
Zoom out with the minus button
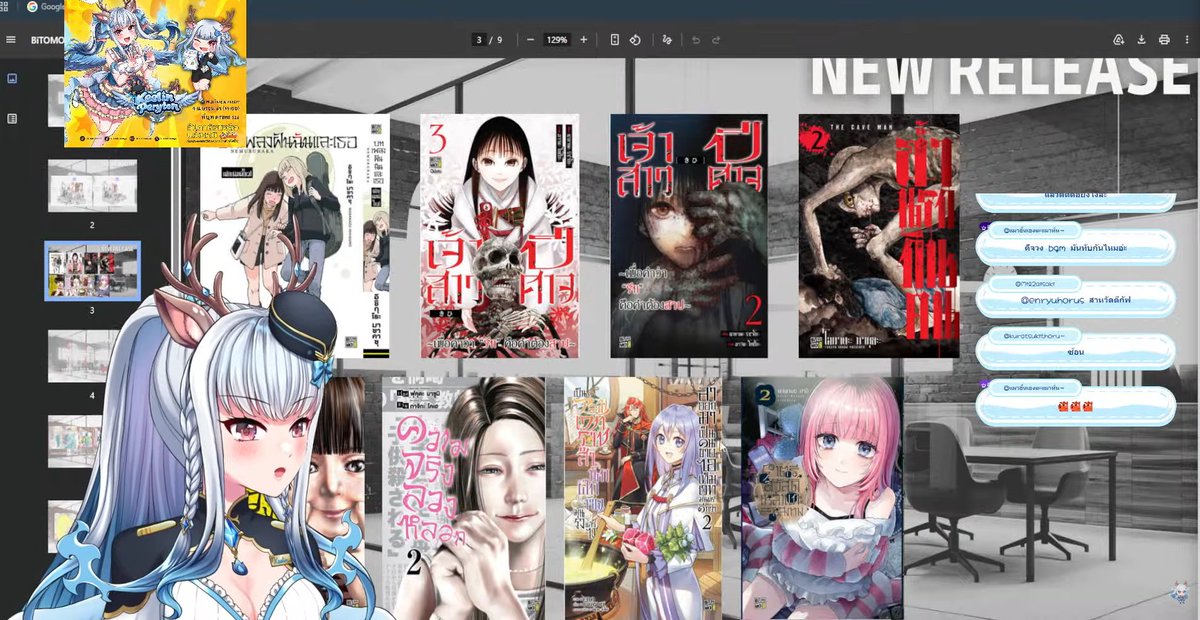coord(530,40)
